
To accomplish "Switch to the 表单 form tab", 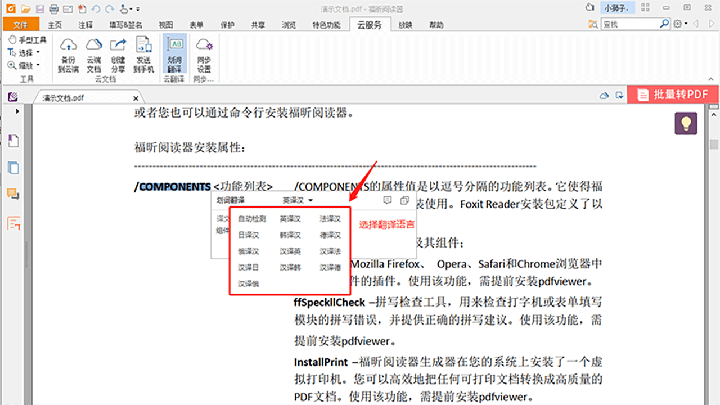I will point(197,25).
